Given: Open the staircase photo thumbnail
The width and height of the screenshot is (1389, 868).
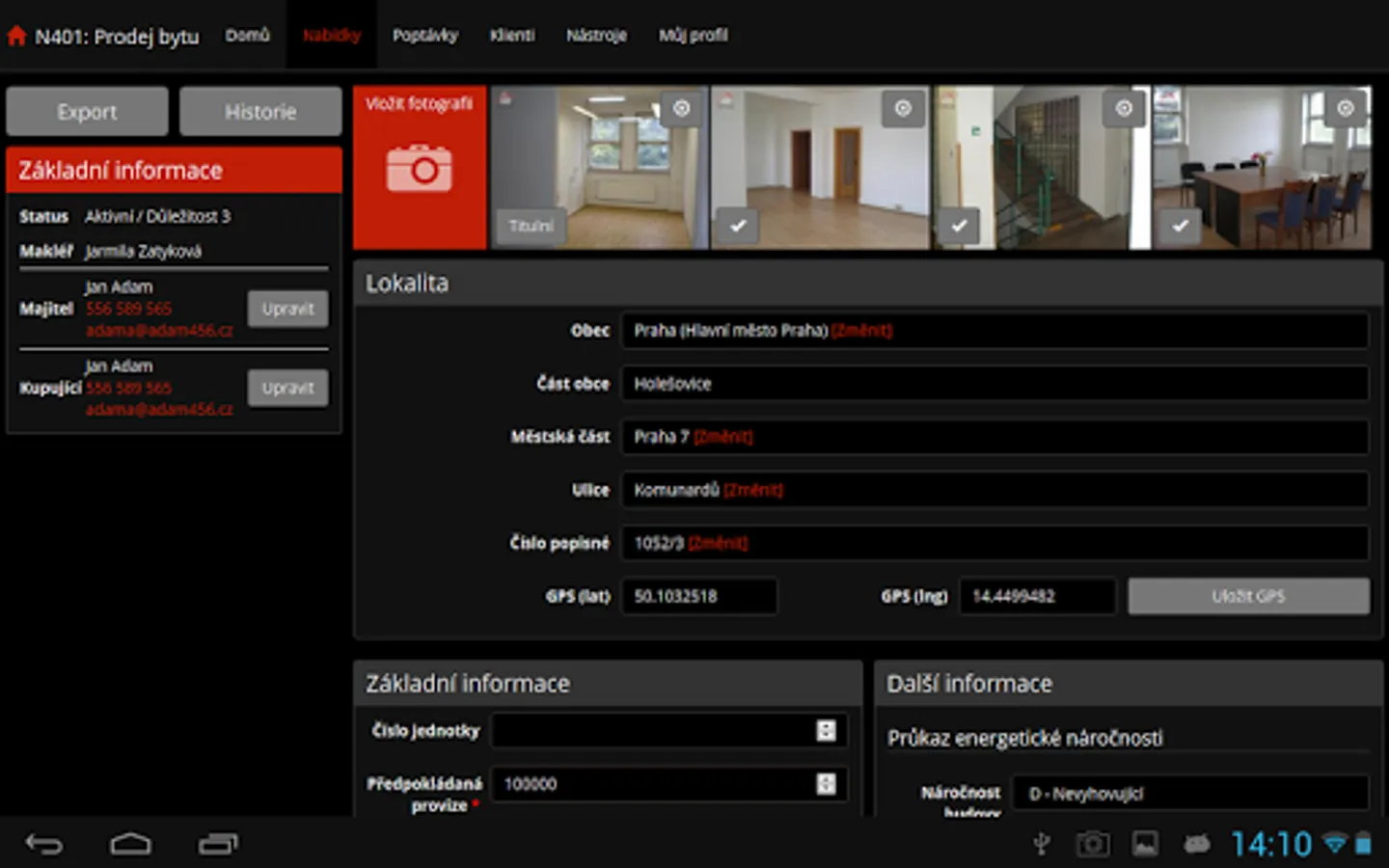Looking at the screenshot, I should (1042, 168).
